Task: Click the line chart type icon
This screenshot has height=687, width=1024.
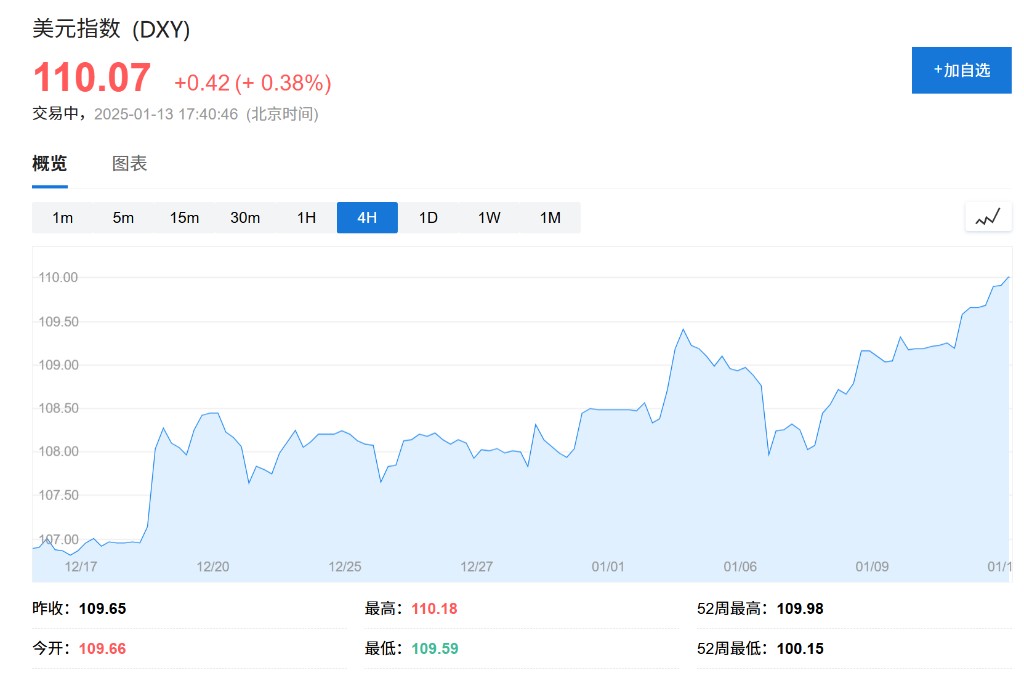Action: coord(988,217)
